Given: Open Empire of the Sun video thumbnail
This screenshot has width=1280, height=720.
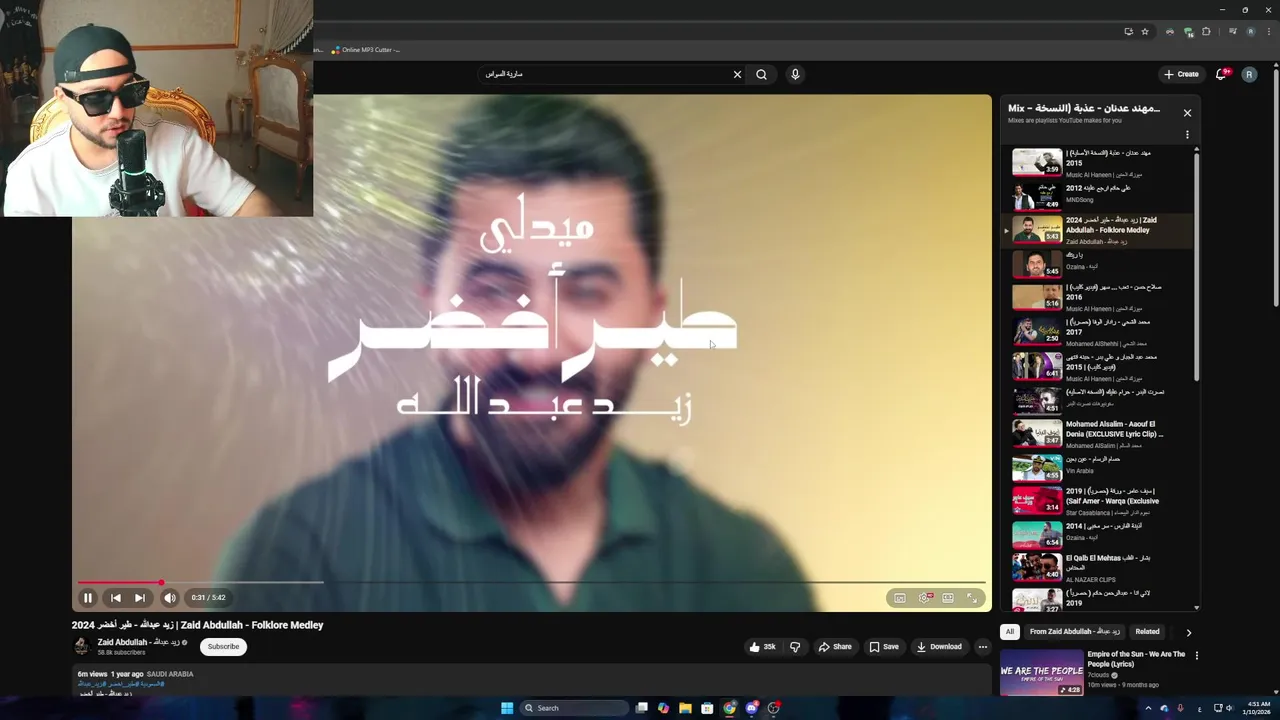Looking at the screenshot, I should pyautogui.click(x=1041, y=673).
